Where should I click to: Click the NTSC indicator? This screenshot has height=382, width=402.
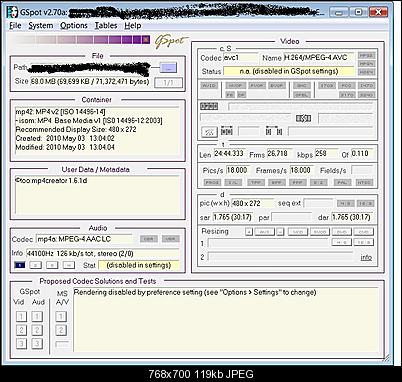[364, 183]
